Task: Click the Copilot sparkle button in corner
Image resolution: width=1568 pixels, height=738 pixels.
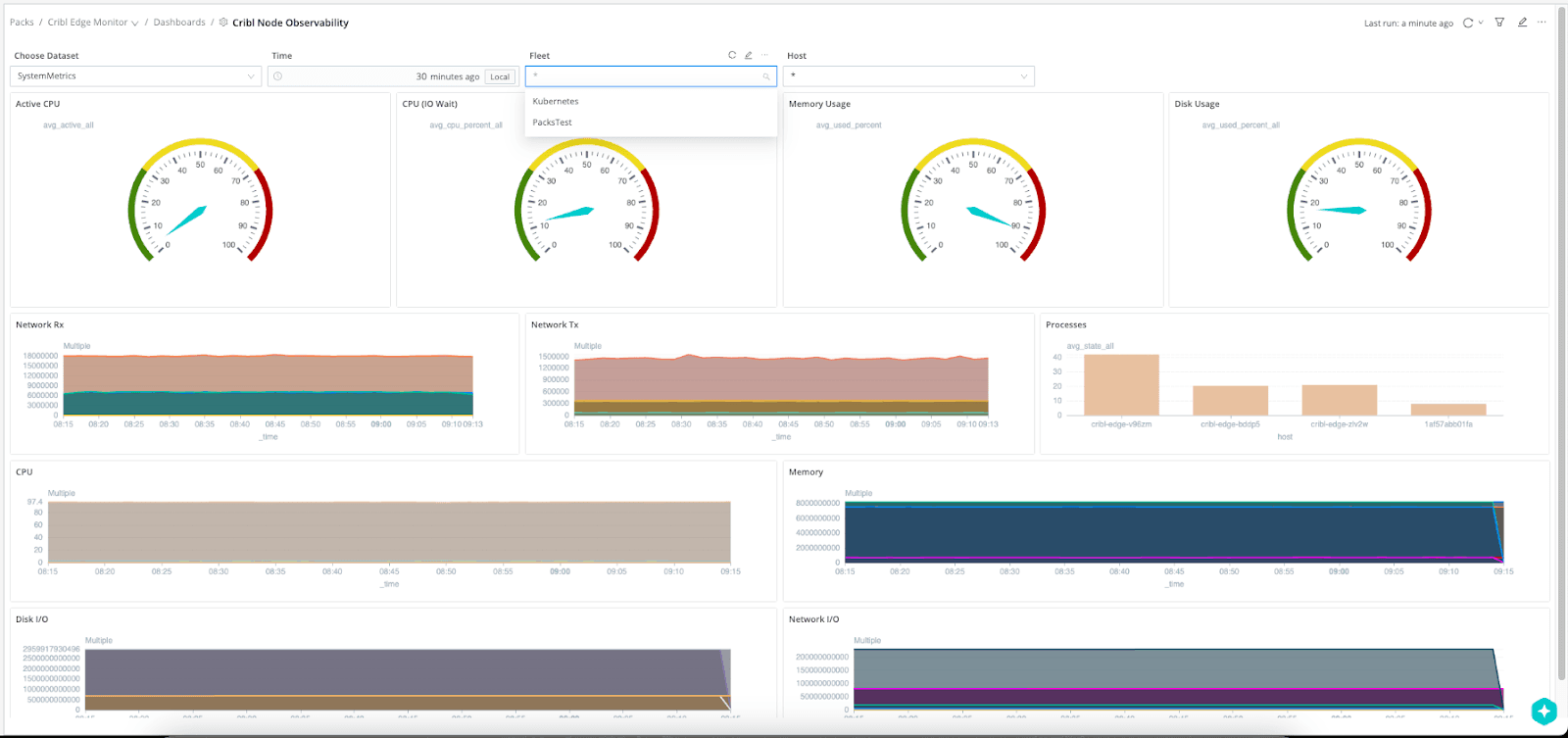Action: coord(1544,711)
